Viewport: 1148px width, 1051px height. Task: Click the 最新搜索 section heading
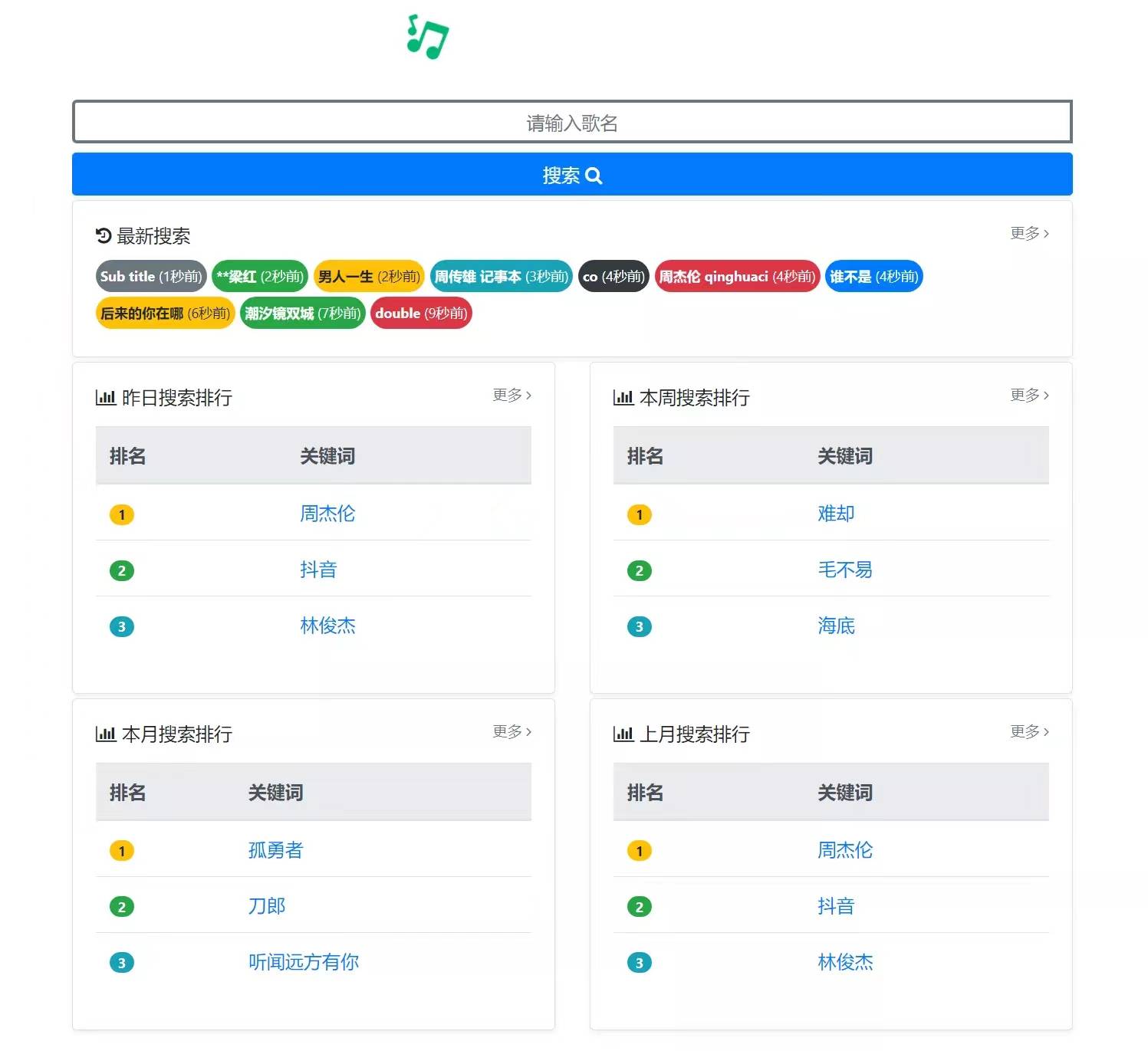tap(153, 236)
